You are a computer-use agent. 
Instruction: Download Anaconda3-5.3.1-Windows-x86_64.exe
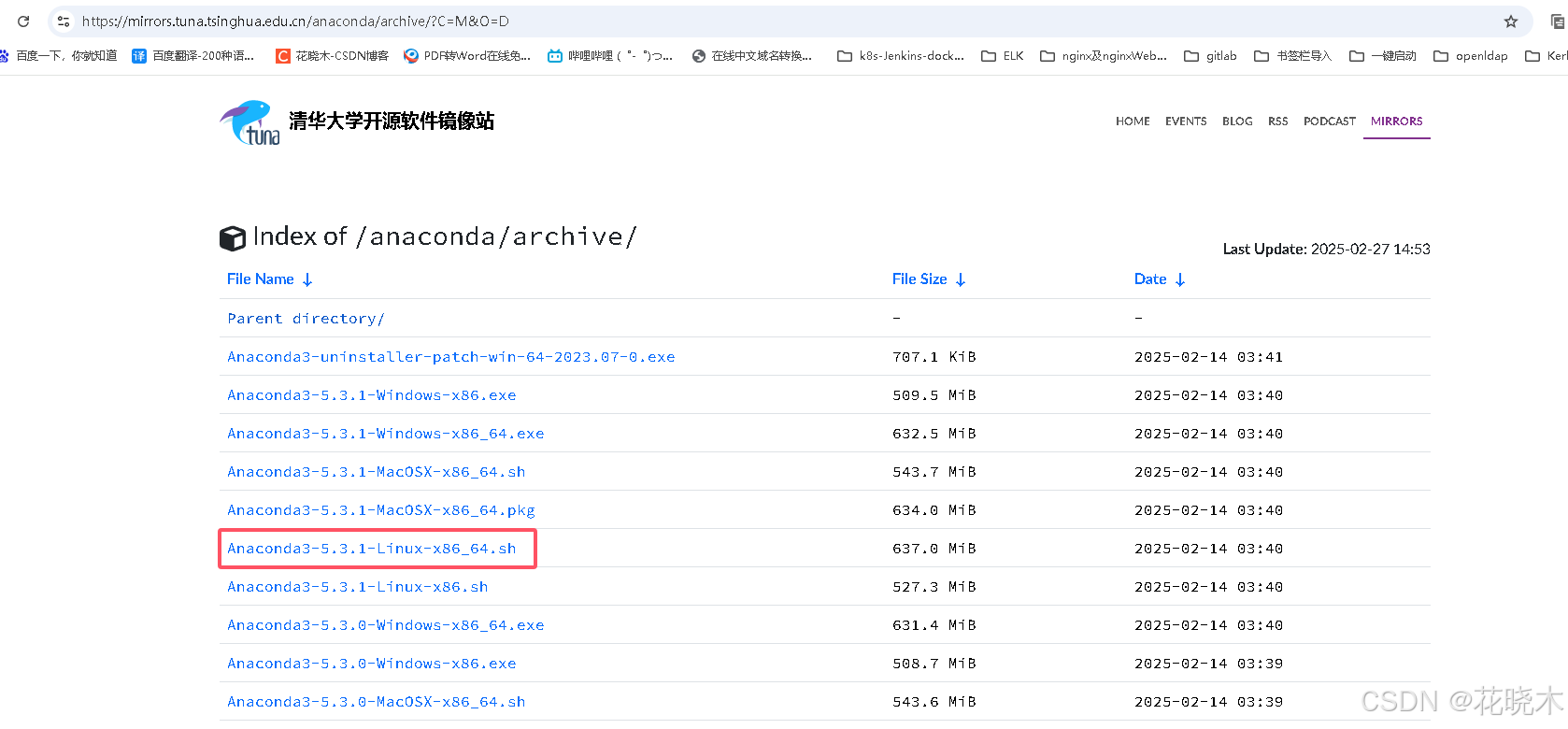(386, 434)
